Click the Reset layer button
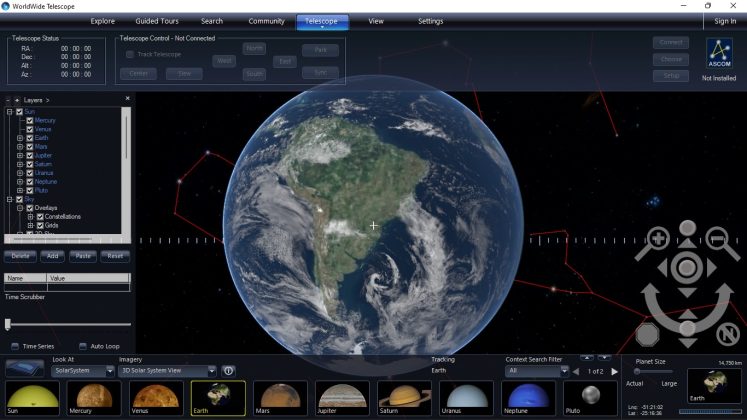 [x=115, y=256]
